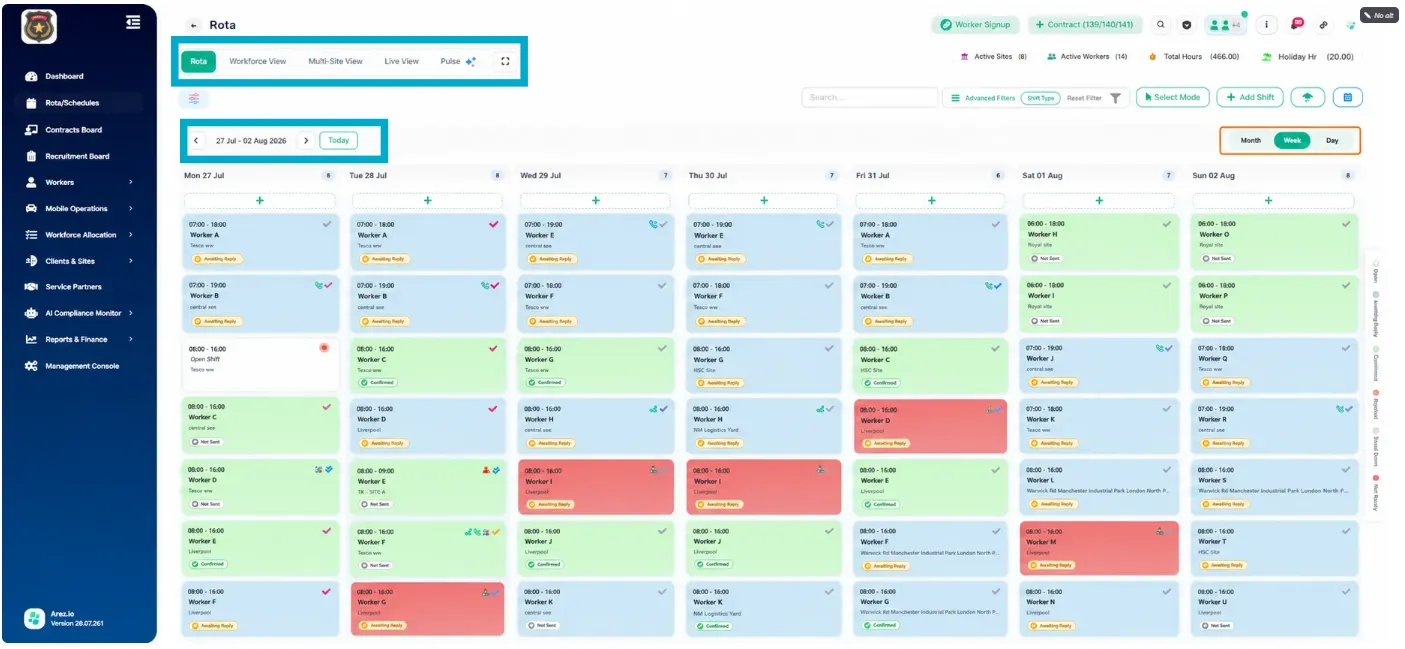Click the link chain icon in the header
This screenshot has height=649, width=1405.
(x=1323, y=25)
